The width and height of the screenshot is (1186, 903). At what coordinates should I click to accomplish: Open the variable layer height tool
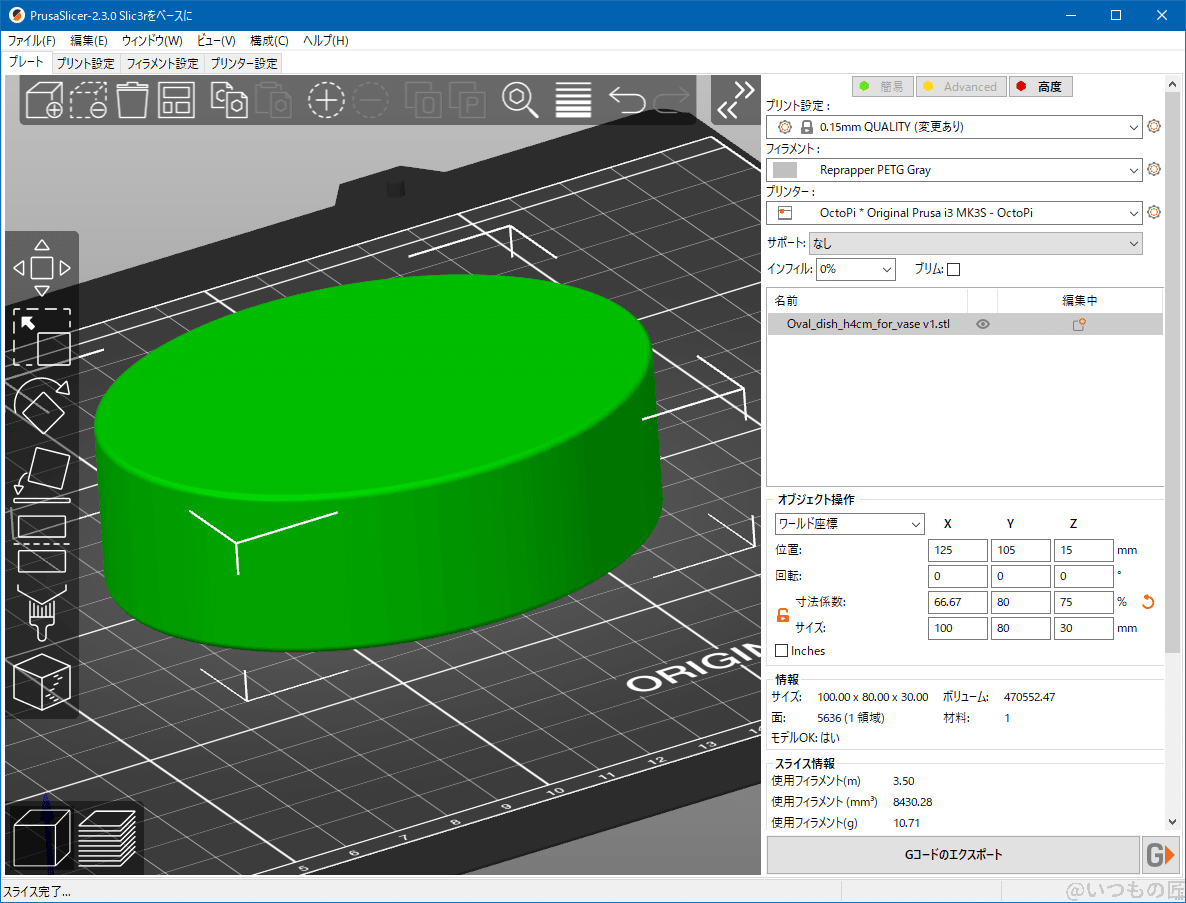[572, 99]
